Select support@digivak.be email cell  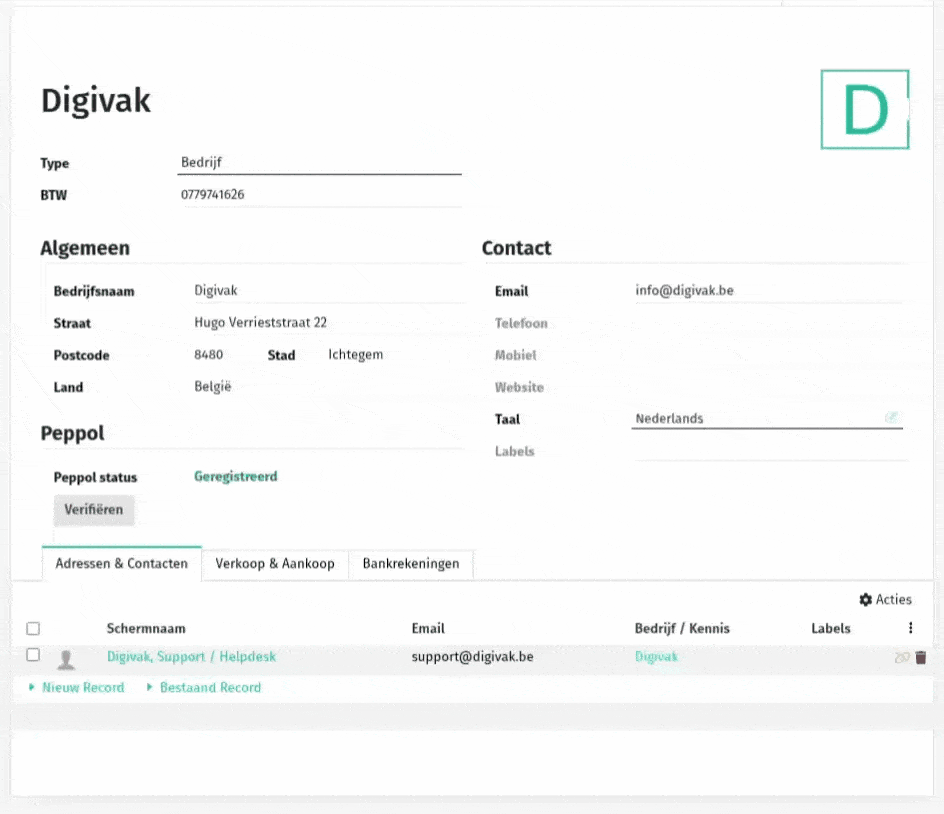pos(473,656)
